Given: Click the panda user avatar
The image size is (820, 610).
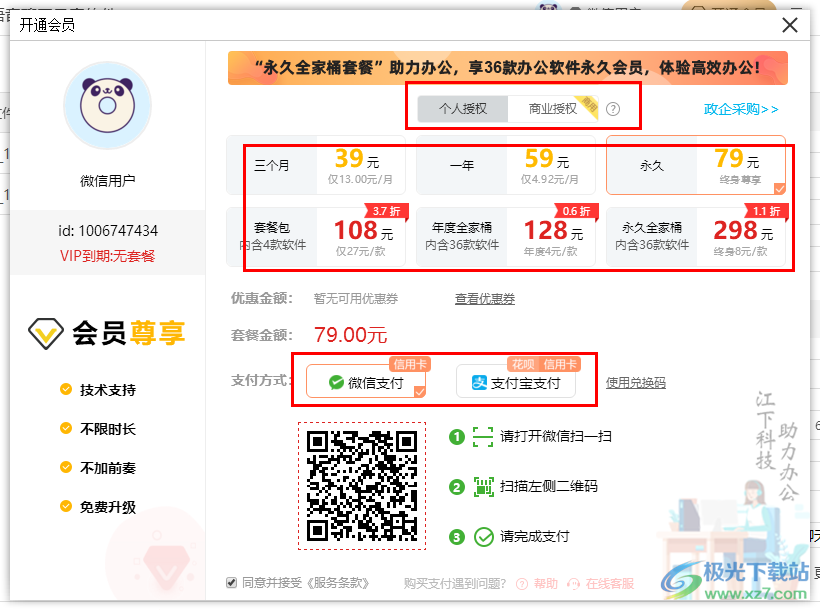Looking at the screenshot, I should (107, 105).
